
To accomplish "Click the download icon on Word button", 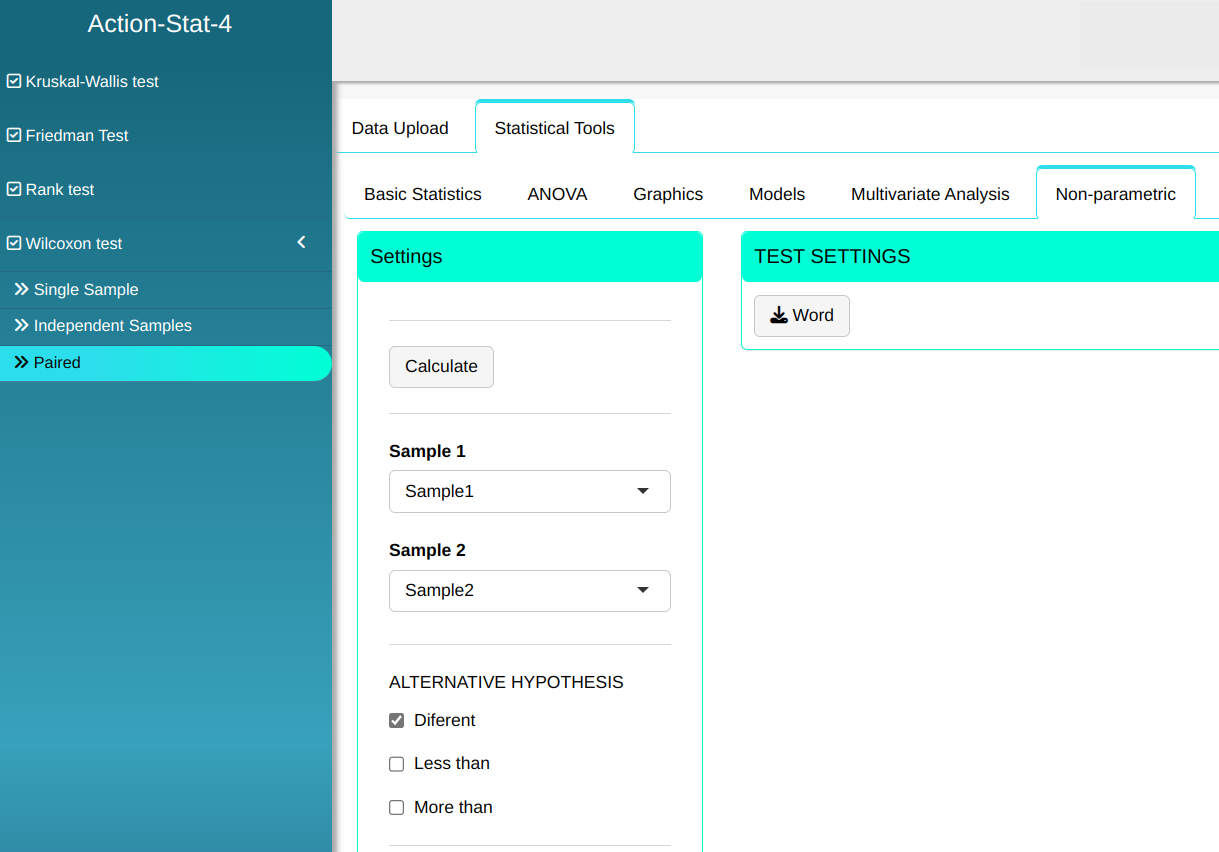I will pyautogui.click(x=779, y=316).
